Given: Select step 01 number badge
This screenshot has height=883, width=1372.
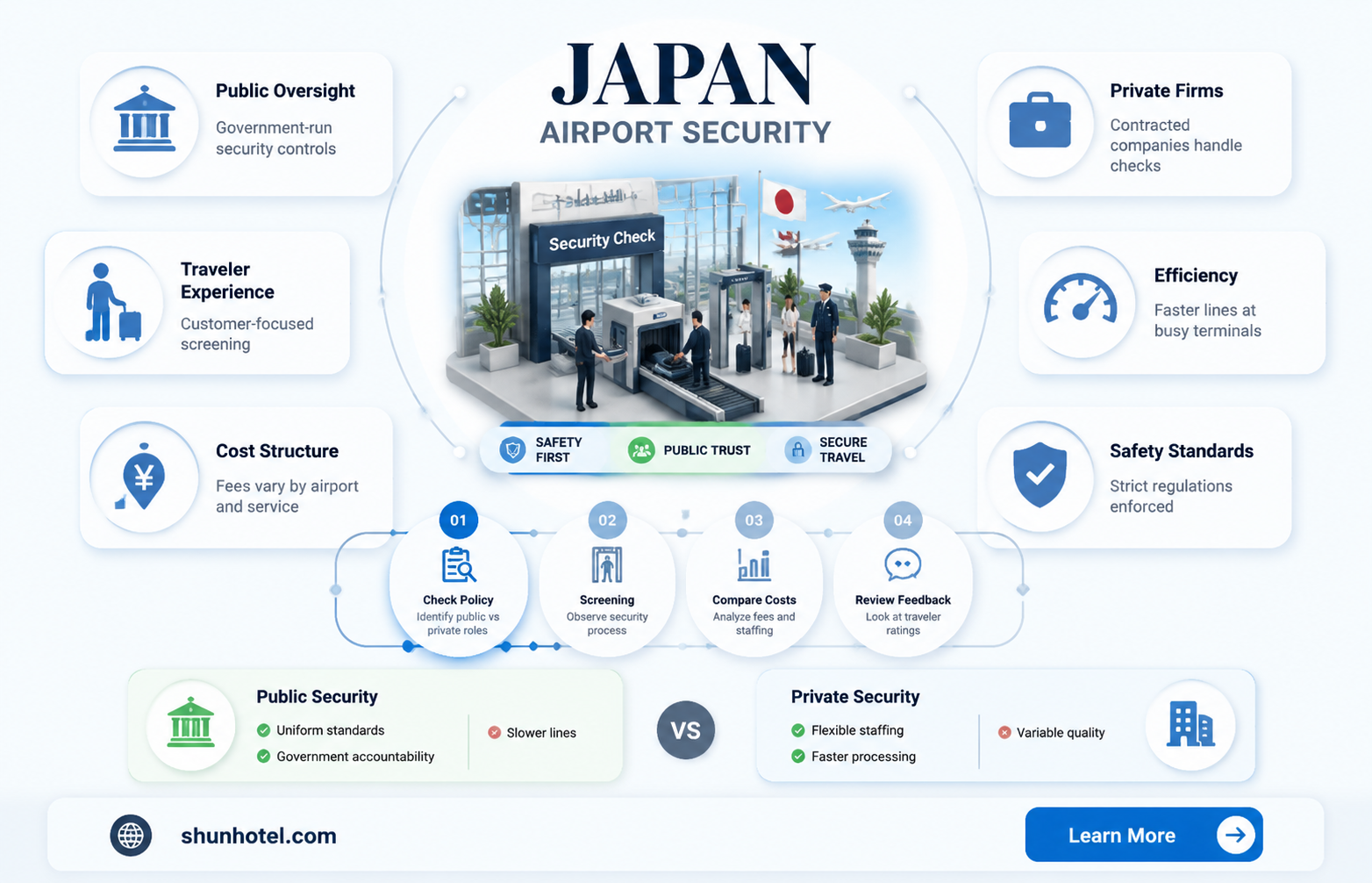Looking at the screenshot, I should [x=458, y=520].
